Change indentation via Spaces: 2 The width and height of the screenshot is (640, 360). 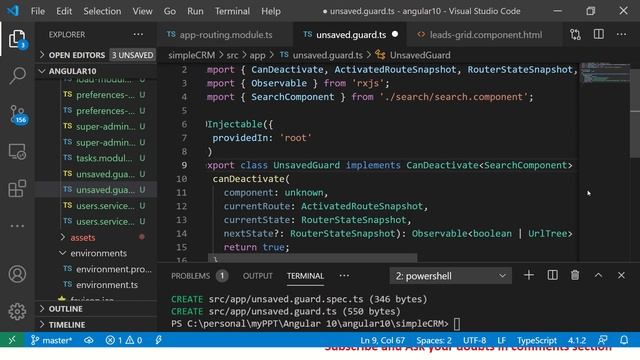(434, 340)
